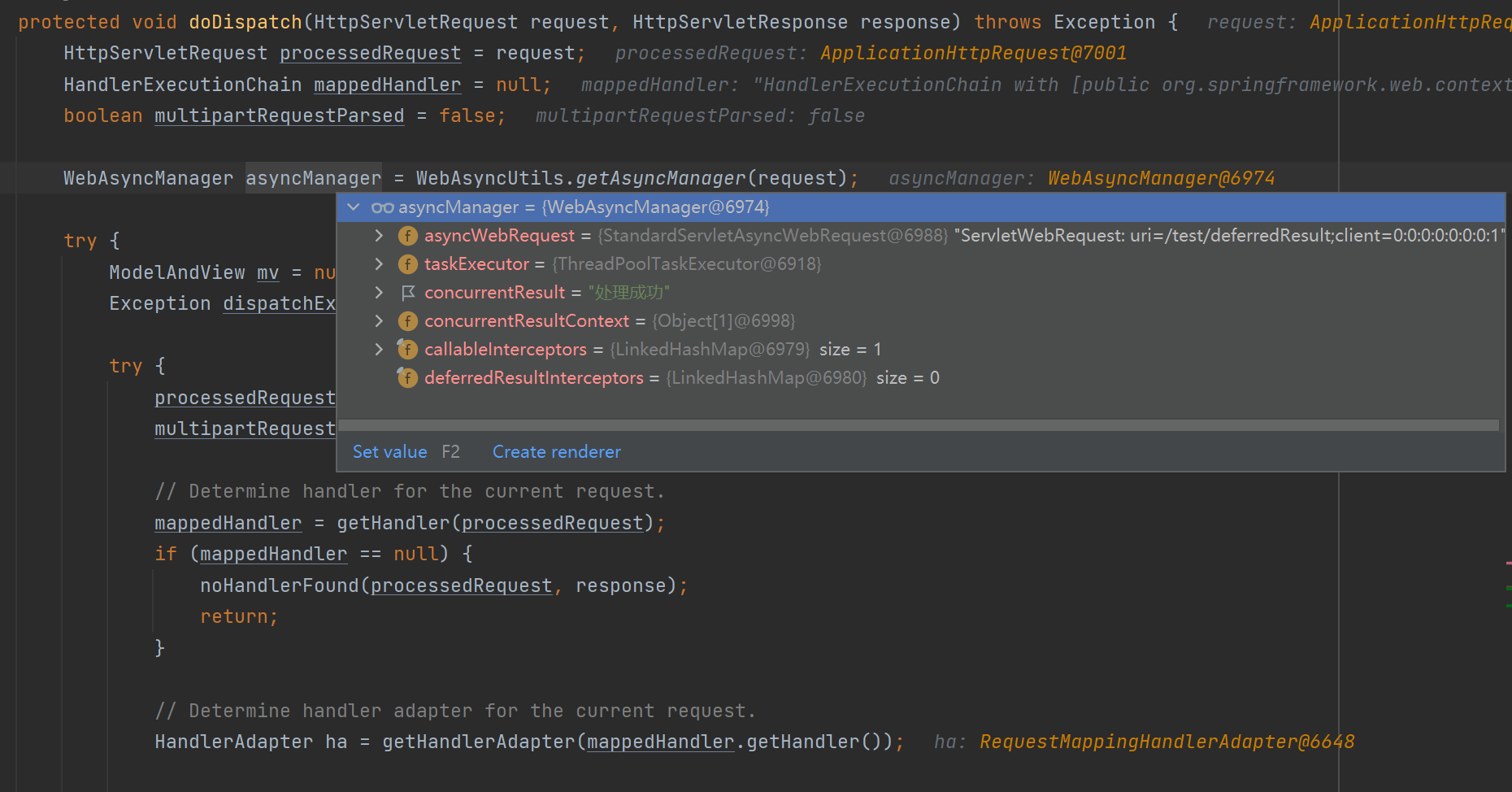Expand the asyncWebRequest field
The width and height of the screenshot is (1512, 792).
tap(379, 236)
